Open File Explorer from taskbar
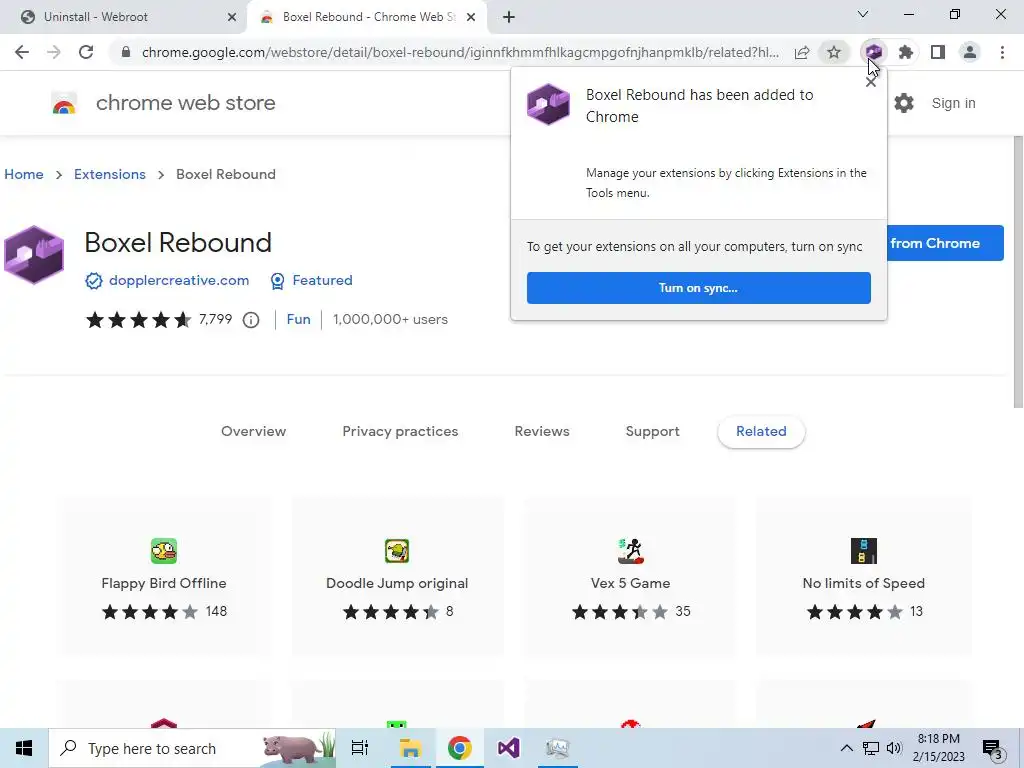The height and width of the screenshot is (768, 1024). pos(410,748)
